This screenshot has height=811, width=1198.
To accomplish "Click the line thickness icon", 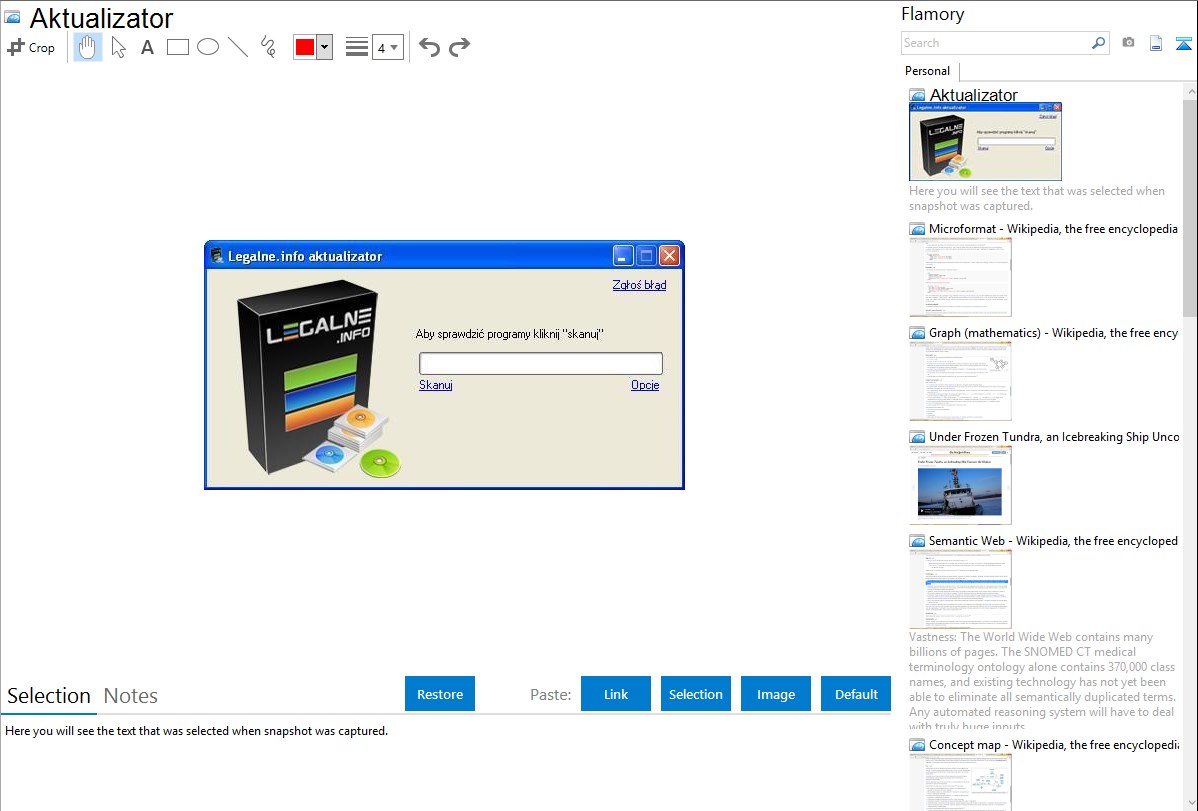I will (x=357, y=47).
